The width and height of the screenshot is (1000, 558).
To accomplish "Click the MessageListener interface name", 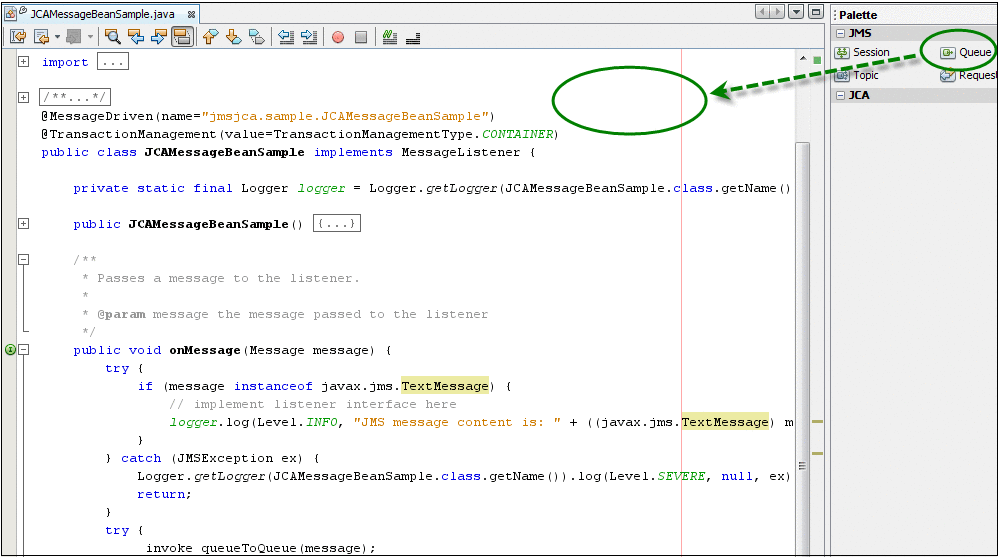I will pos(460,152).
